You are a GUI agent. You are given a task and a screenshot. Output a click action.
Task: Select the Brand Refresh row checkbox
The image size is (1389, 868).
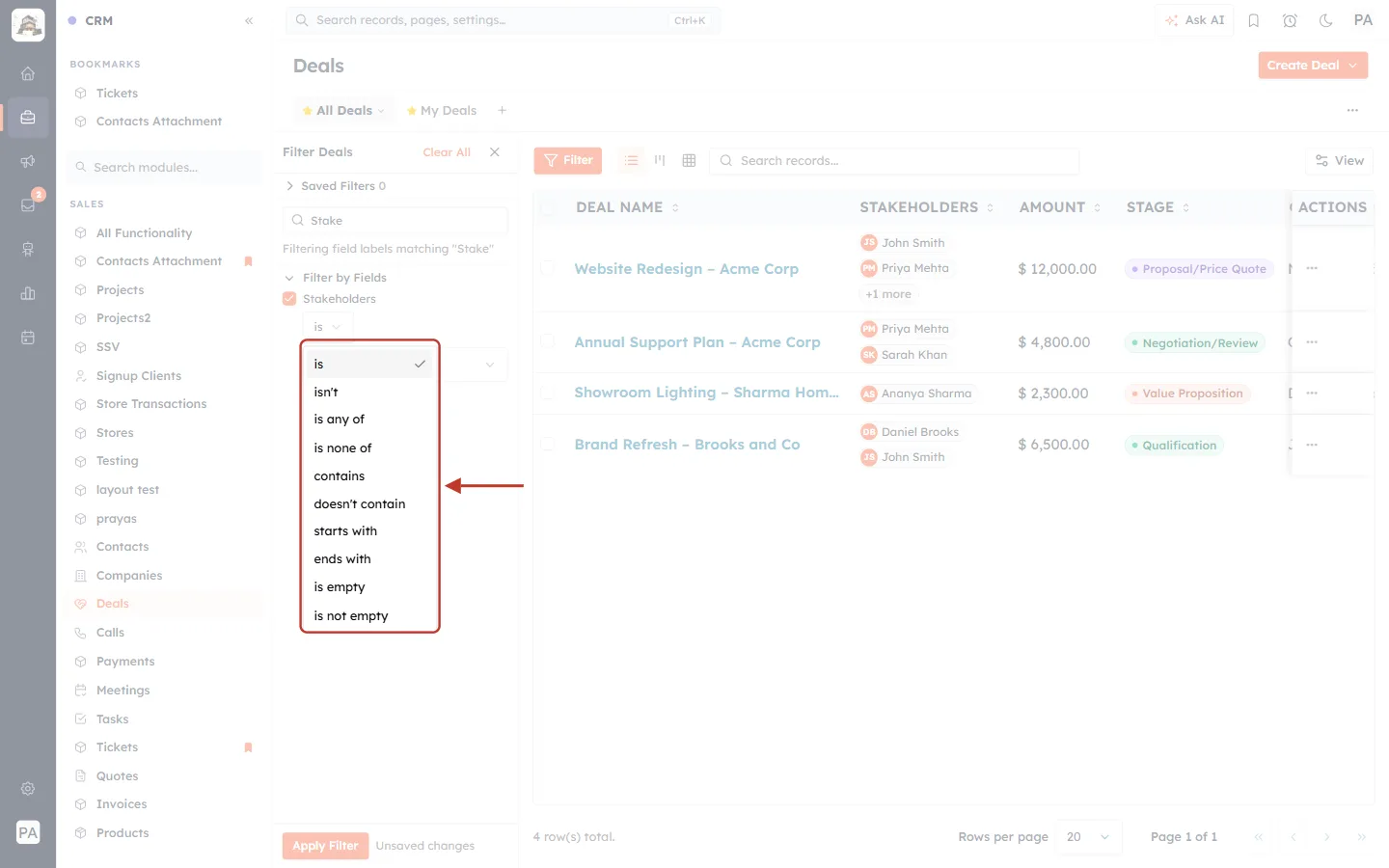pyautogui.click(x=548, y=445)
